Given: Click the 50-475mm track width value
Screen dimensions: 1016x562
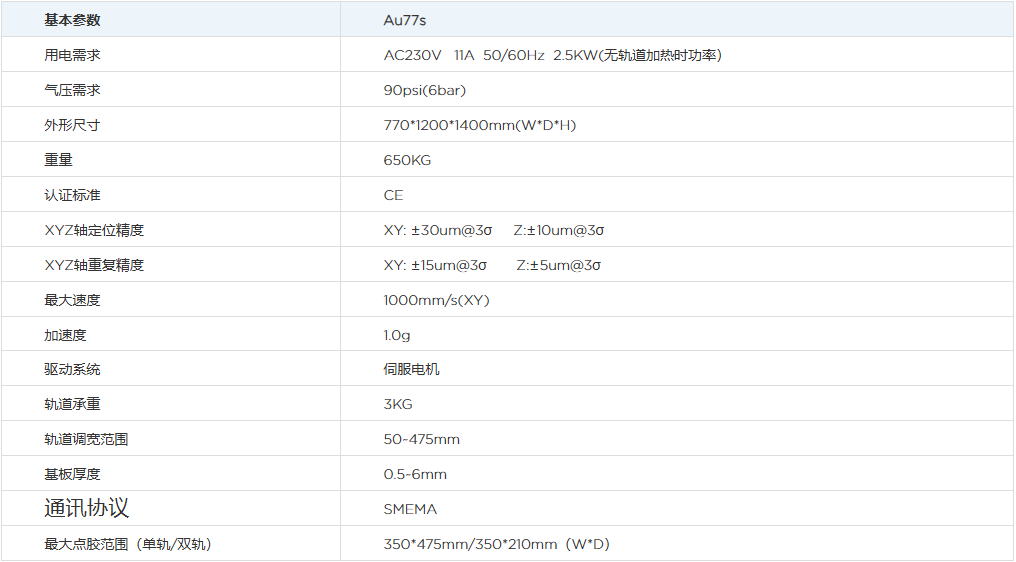Looking at the screenshot, I should coord(421,439).
